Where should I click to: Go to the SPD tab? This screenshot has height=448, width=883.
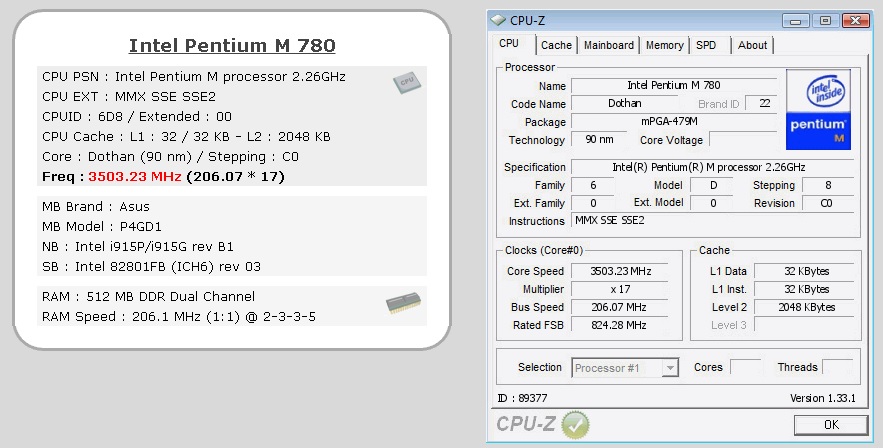coord(706,45)
